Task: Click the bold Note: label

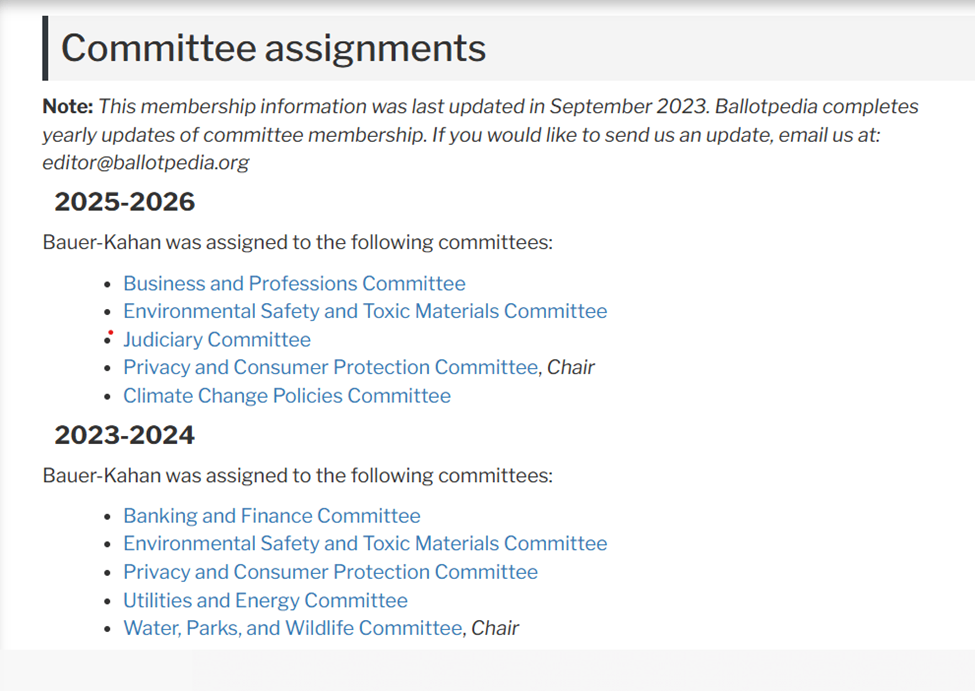Action: pyautogui.click(x=68, y=106)
